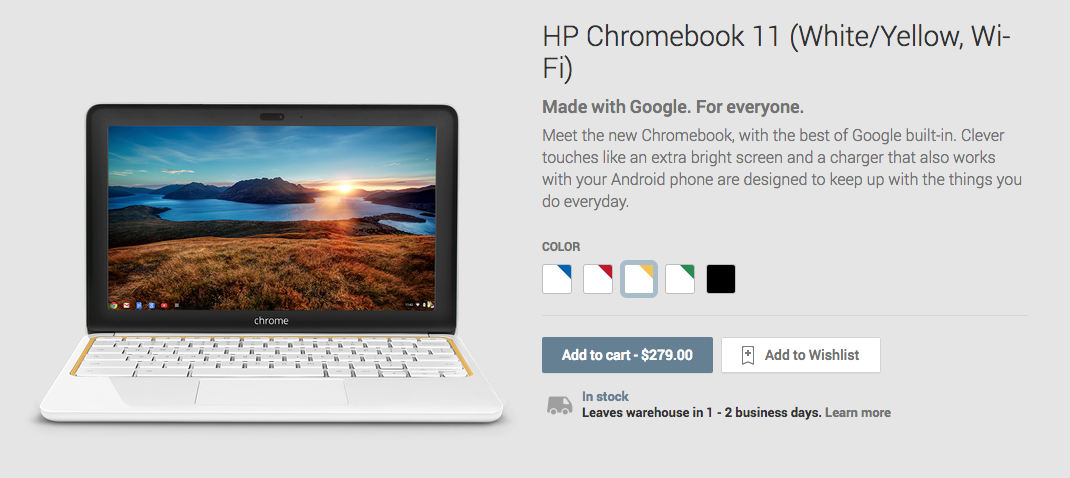Click the laptop's touchpad in the image
This screenshot has height=478, width=1070.
[271, 393]
